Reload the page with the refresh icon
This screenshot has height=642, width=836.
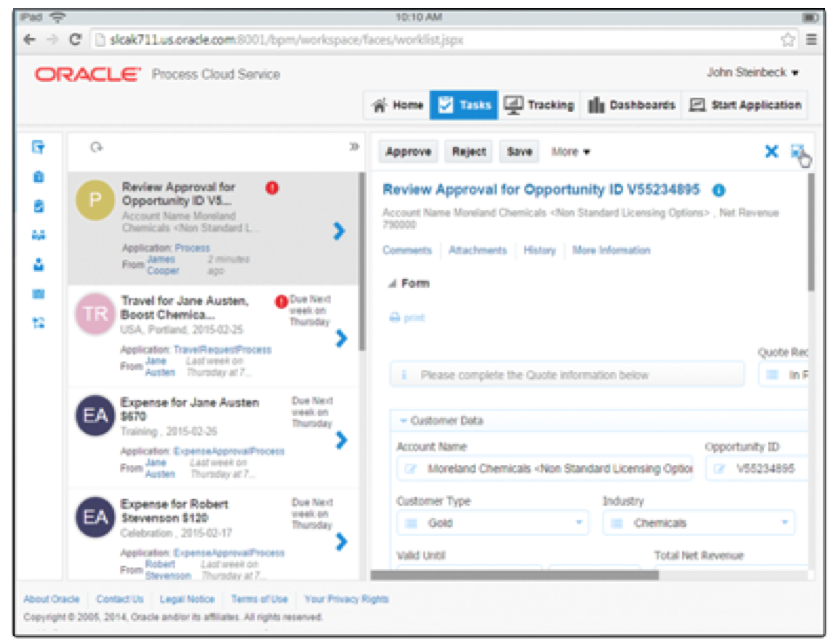[75, 39]
